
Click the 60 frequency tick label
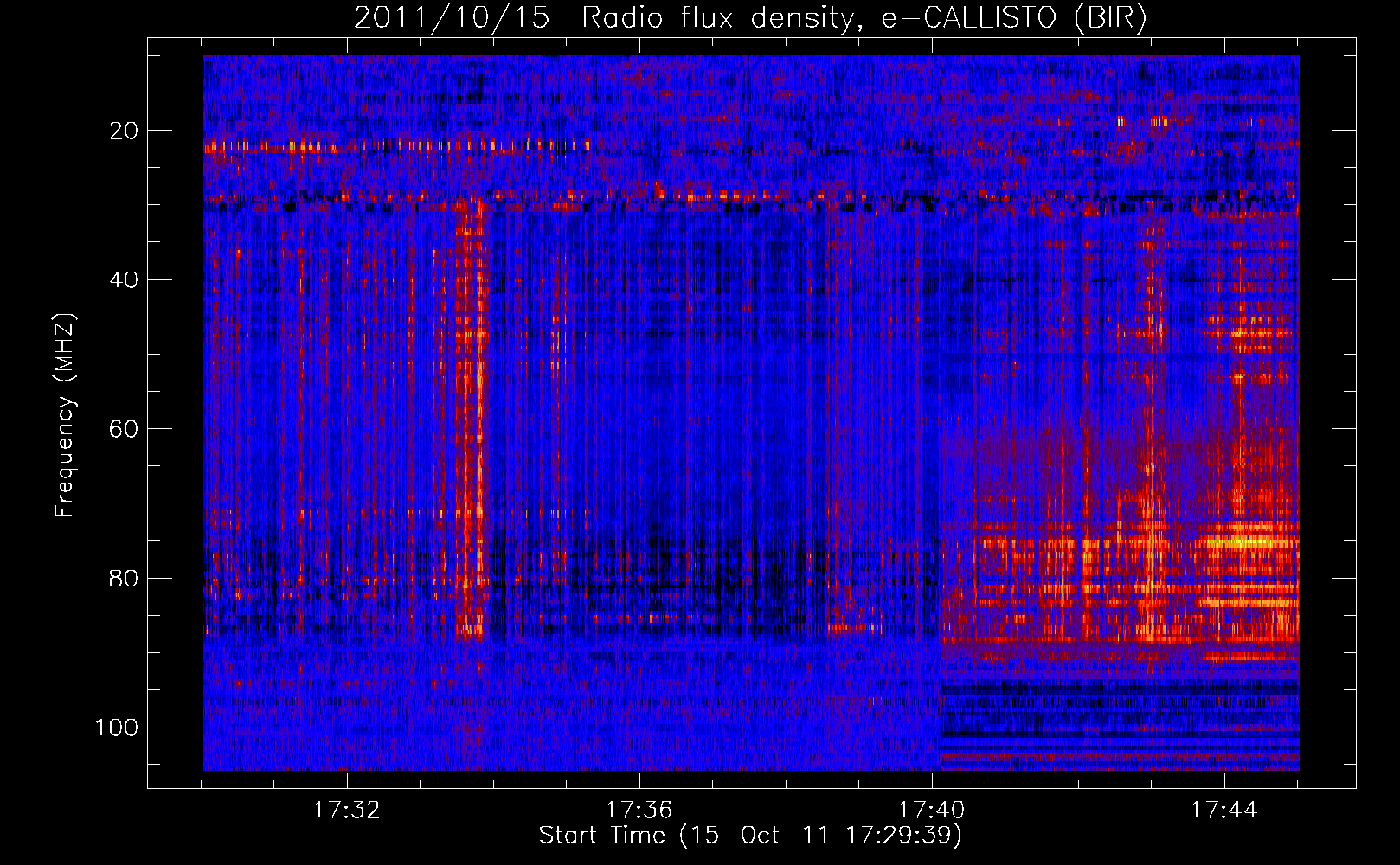(x=124, y=429)
